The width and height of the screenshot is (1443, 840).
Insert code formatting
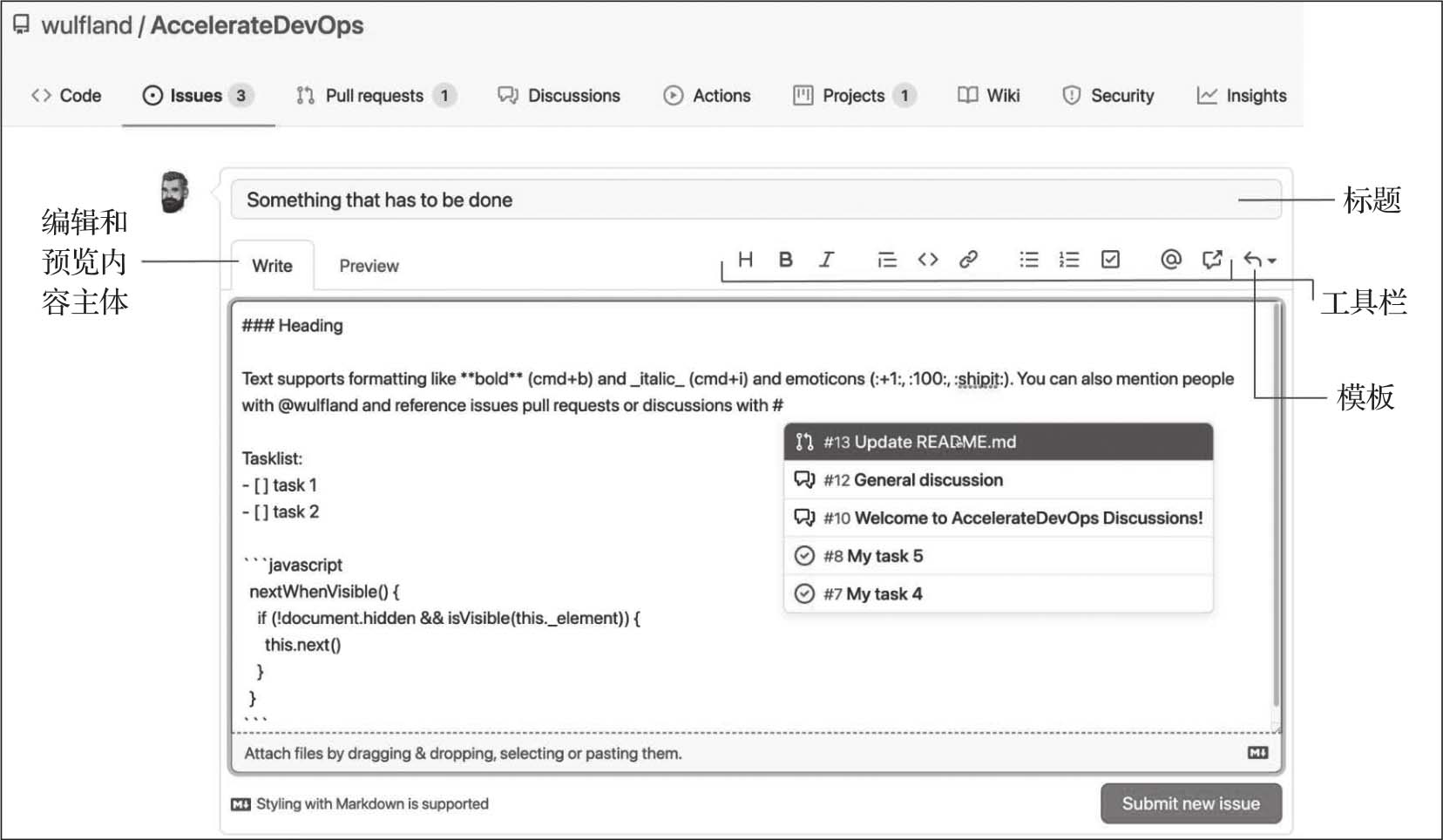(x=928, y=260)
